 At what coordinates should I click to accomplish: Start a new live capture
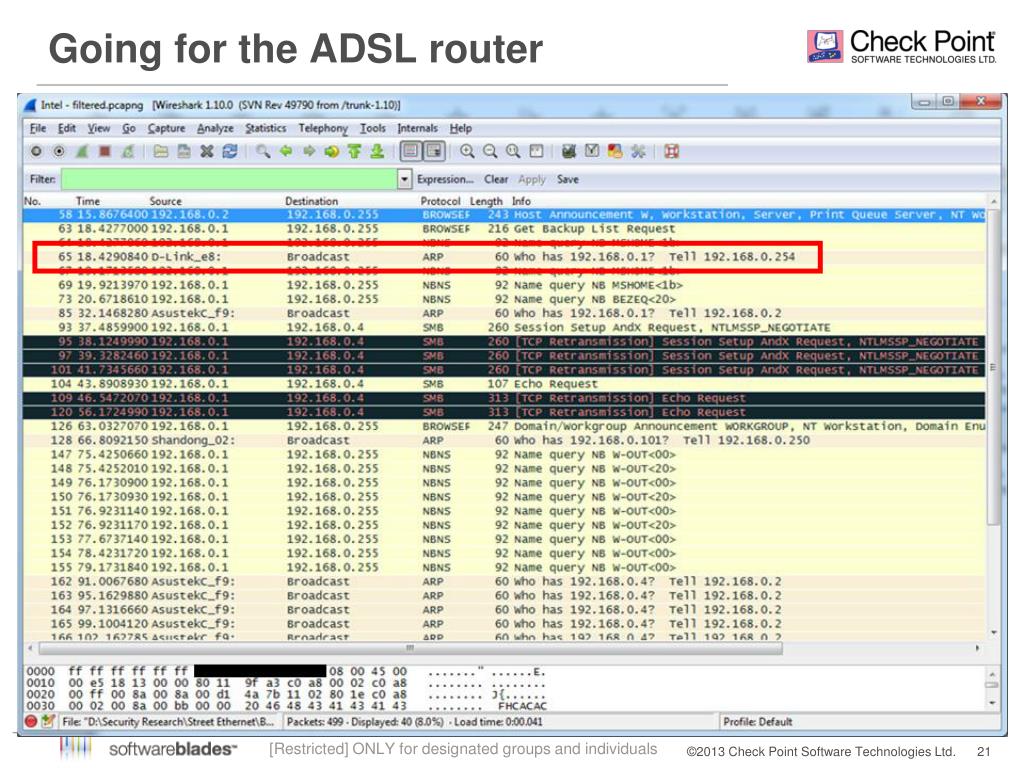coord(82,152)
